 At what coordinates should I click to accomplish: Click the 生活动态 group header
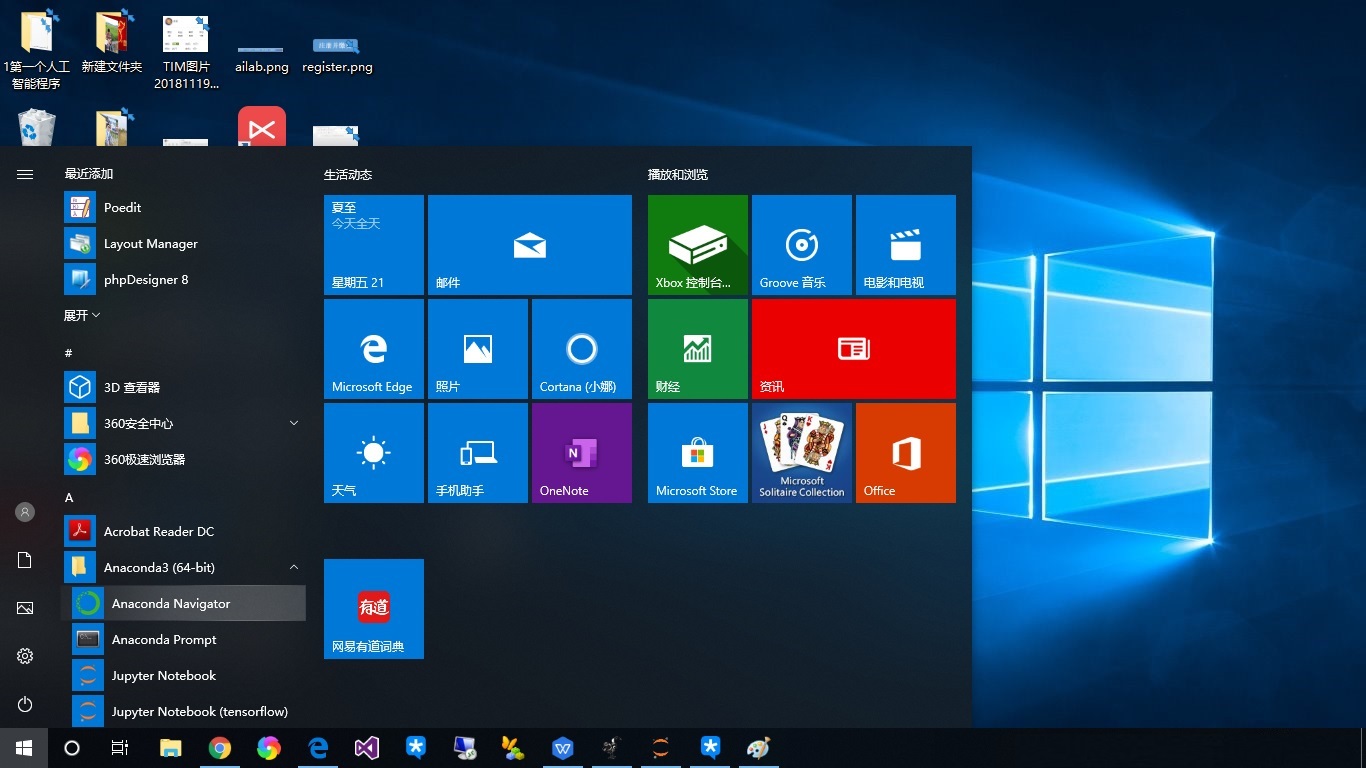pyautogui.click(x=348, y=175)
